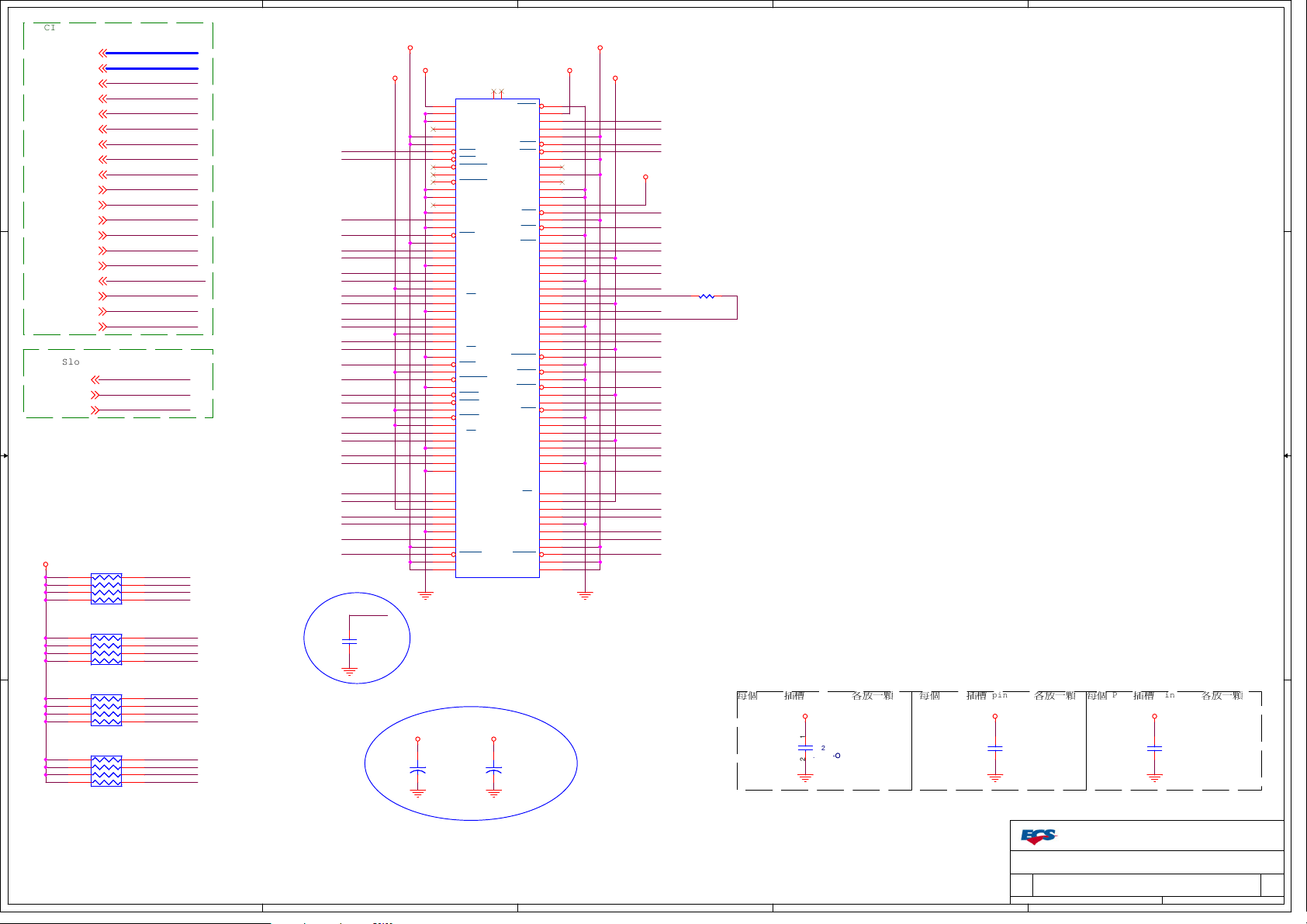Select capacitor in the dashed box labeled pin
This screenshot has height=924, width=1307.
point(995,749)
